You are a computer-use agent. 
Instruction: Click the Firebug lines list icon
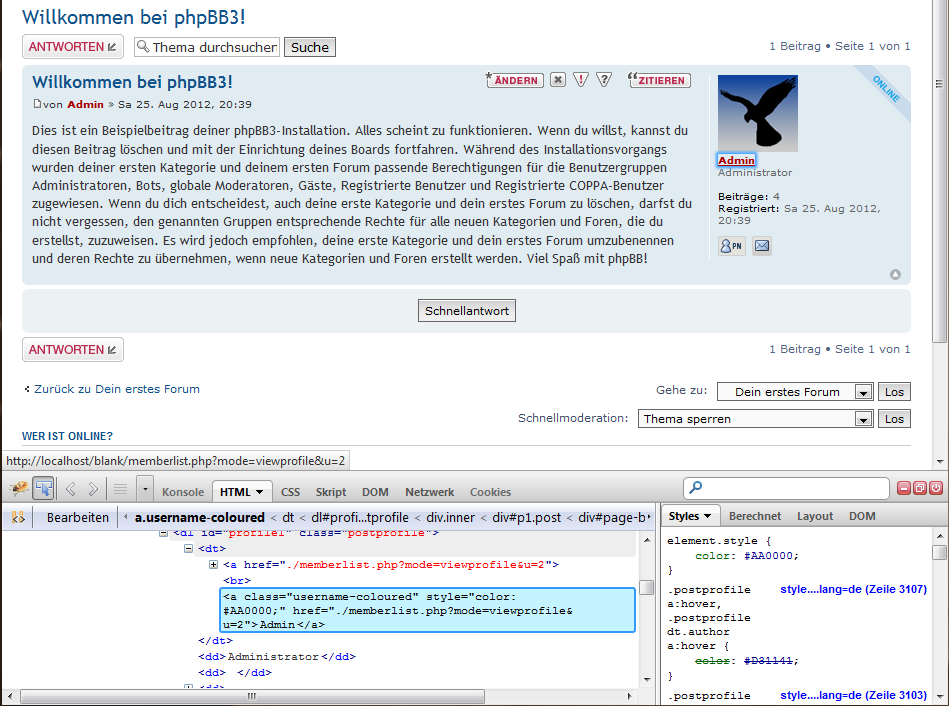point(120,489)
